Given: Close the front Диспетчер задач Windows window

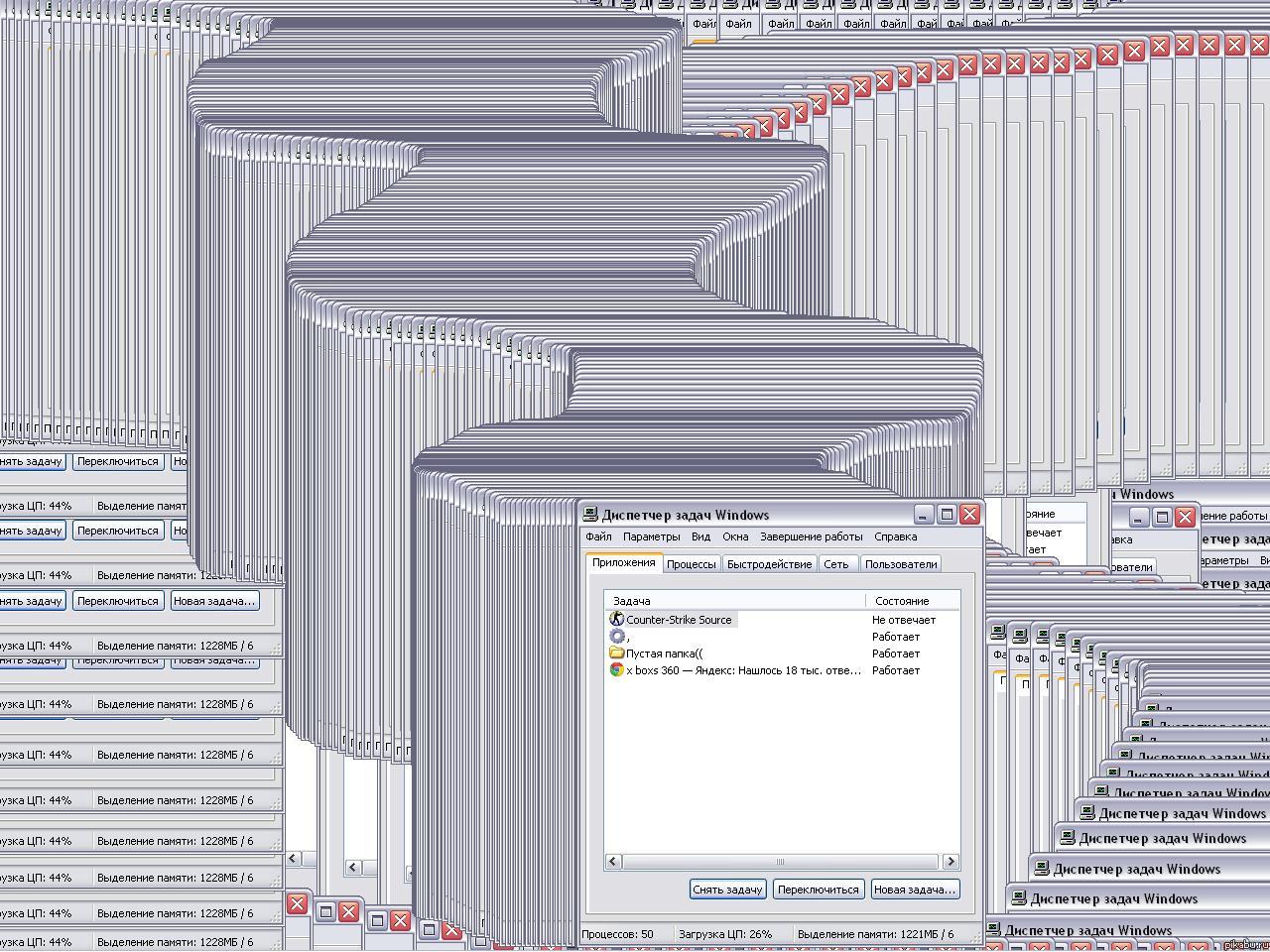Looking at the screenshot, I should click(969, 514).
